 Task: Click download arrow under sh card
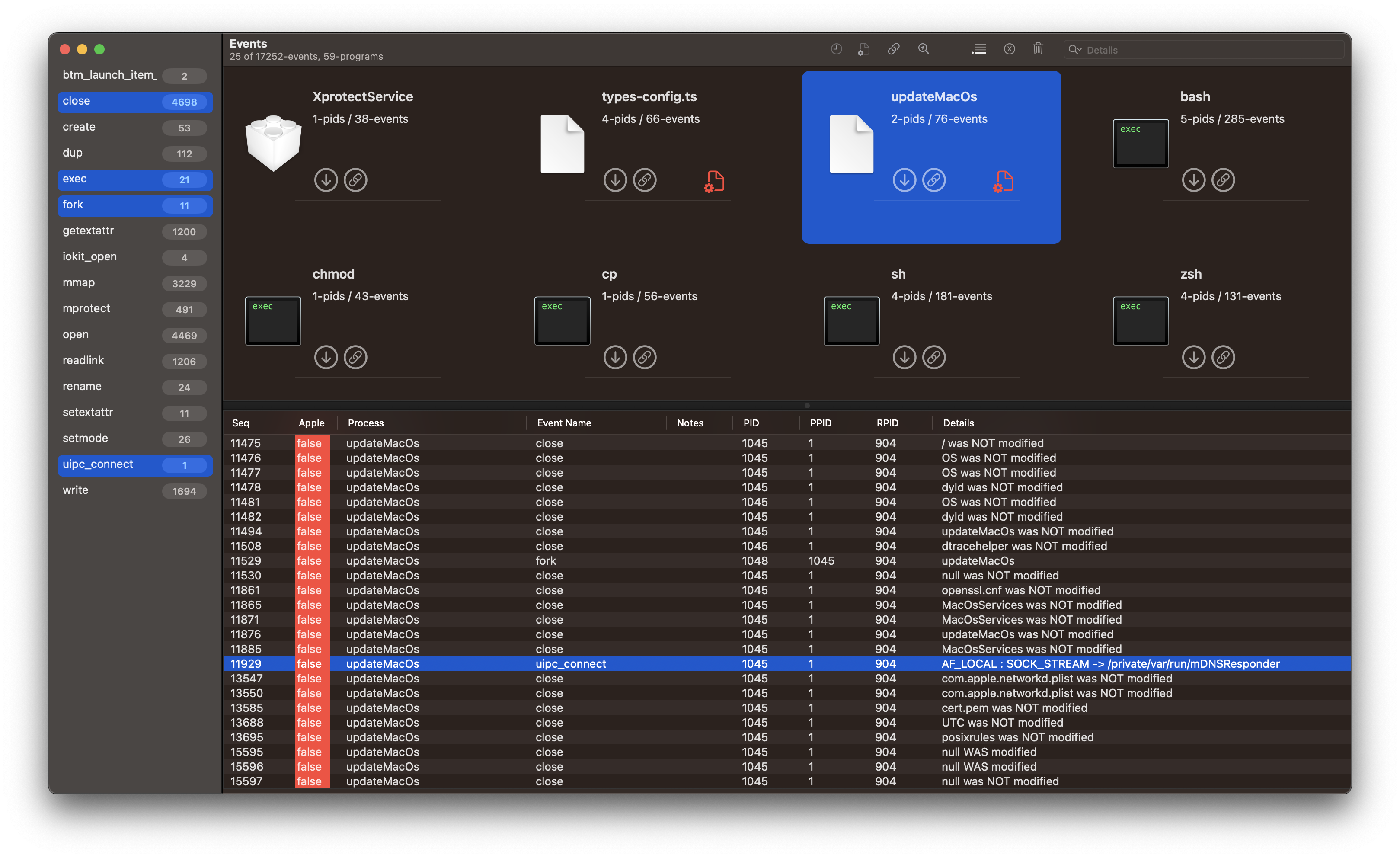905,357
